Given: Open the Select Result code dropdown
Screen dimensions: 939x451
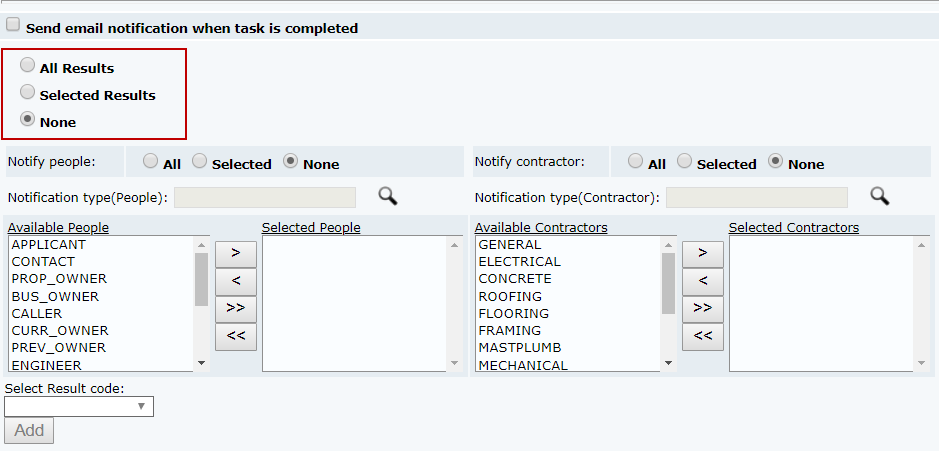Looking at the screenshot, I should click(79, 406).
